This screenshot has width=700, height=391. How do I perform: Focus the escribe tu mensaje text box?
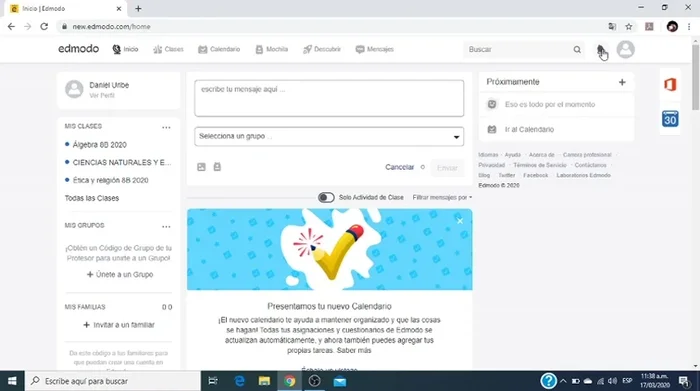[329, 98]
